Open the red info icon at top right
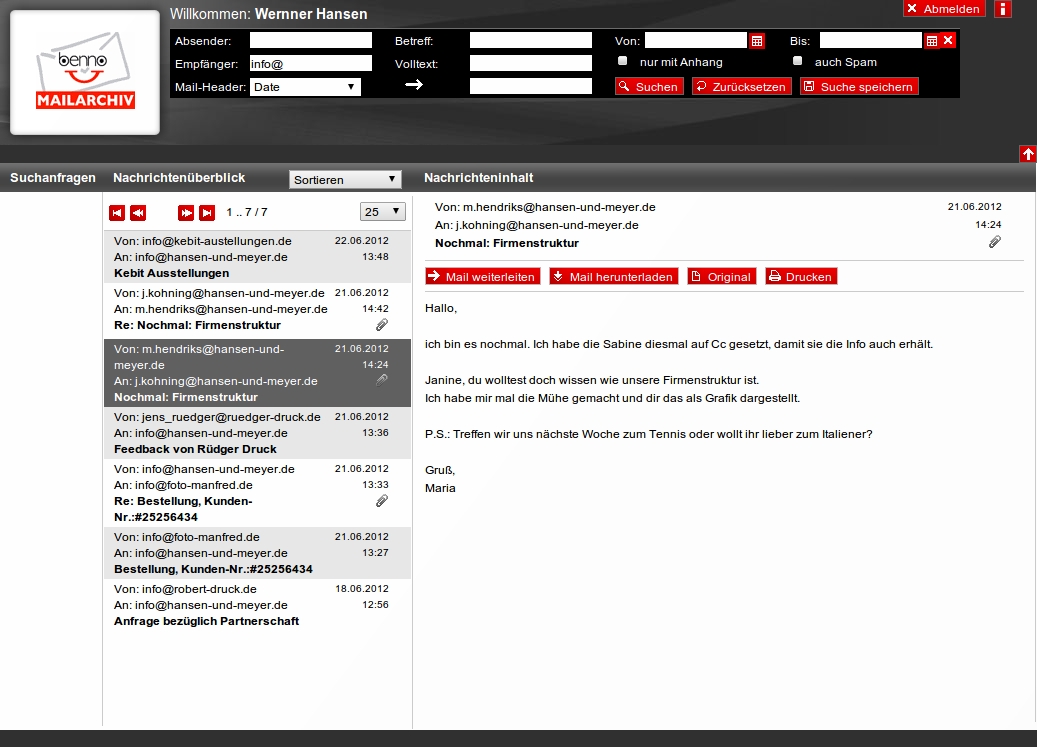Screen dimensions: 1037x747 (x=1003, y=9)
